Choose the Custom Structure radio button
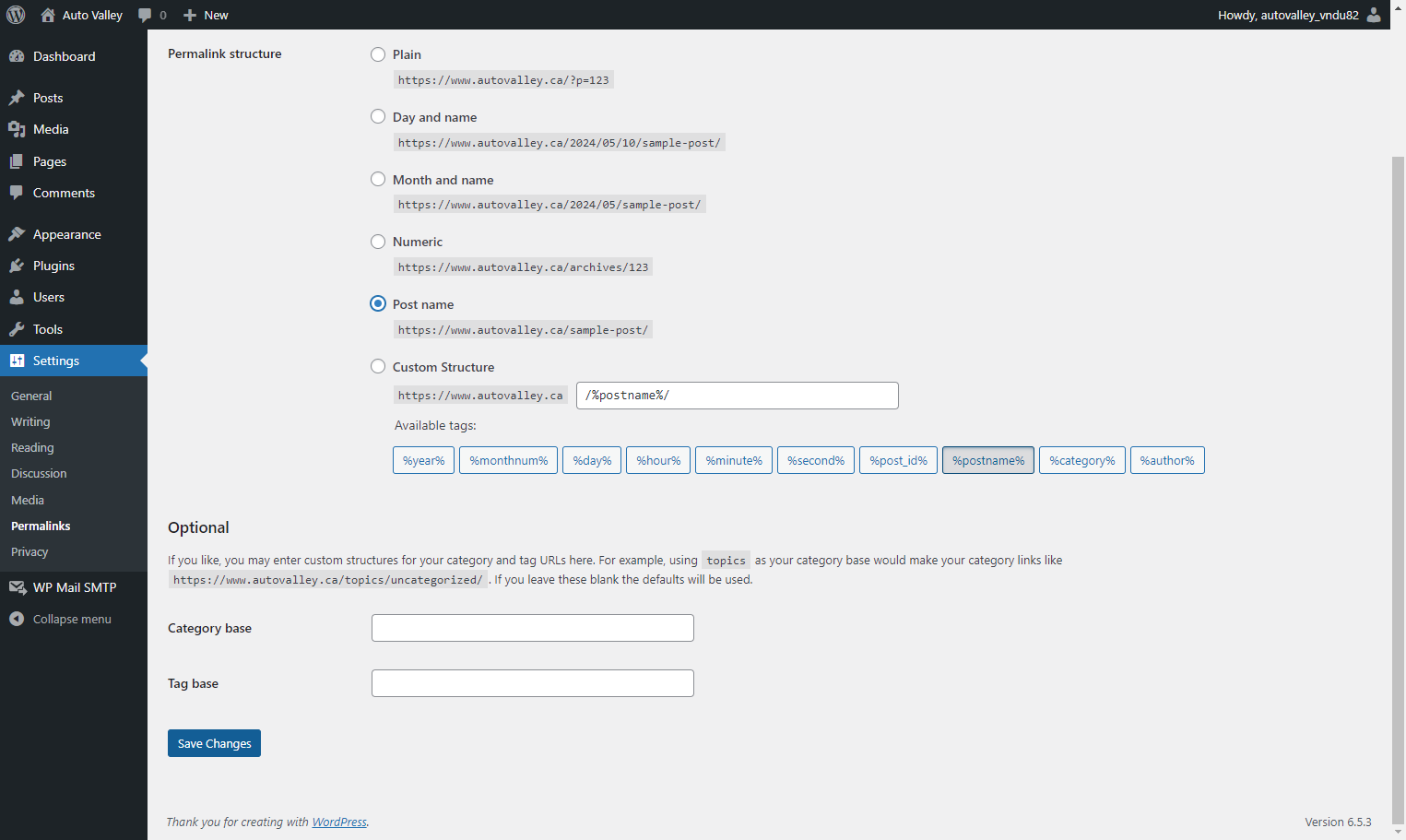This screenshot has width=1406, height=840. click(378, 366)
